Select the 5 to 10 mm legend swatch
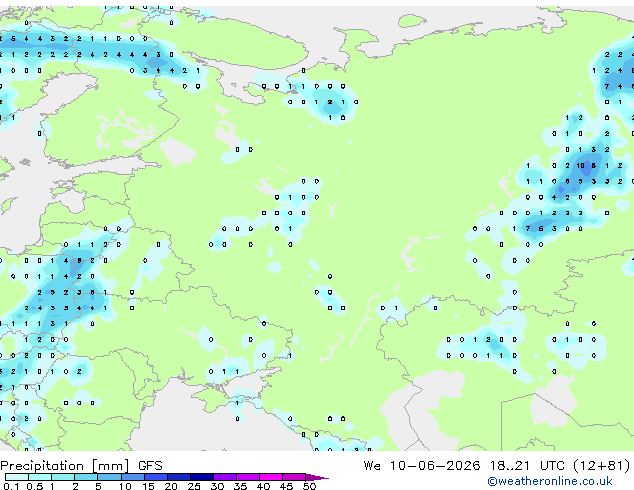Screen dimensions: 634x490 pyautogui.click(x=109, y=477)
